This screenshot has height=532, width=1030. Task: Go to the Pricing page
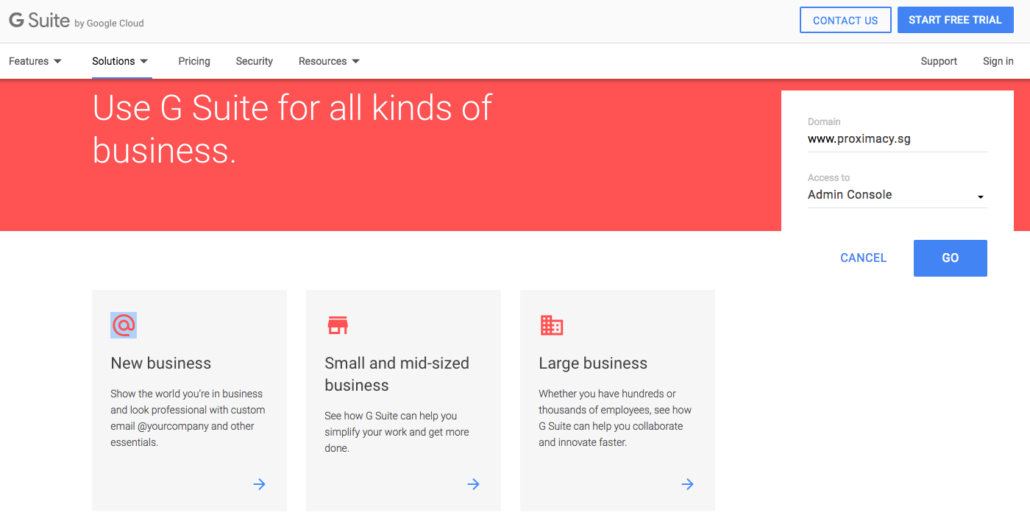point(194,61)
